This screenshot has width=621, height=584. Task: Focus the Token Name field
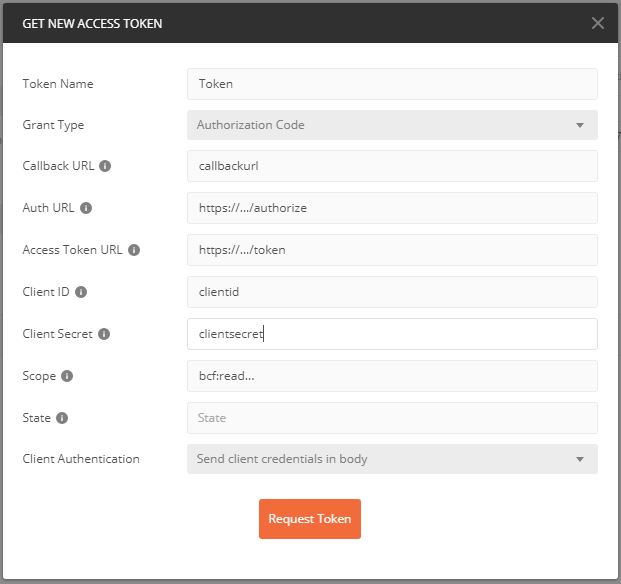[392, 84]
